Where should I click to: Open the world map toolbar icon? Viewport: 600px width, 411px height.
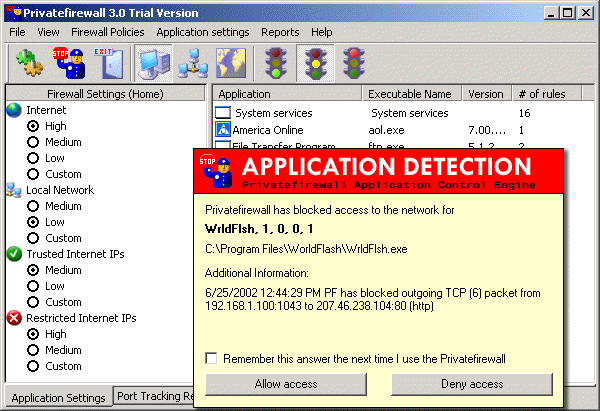pos(231,63)
